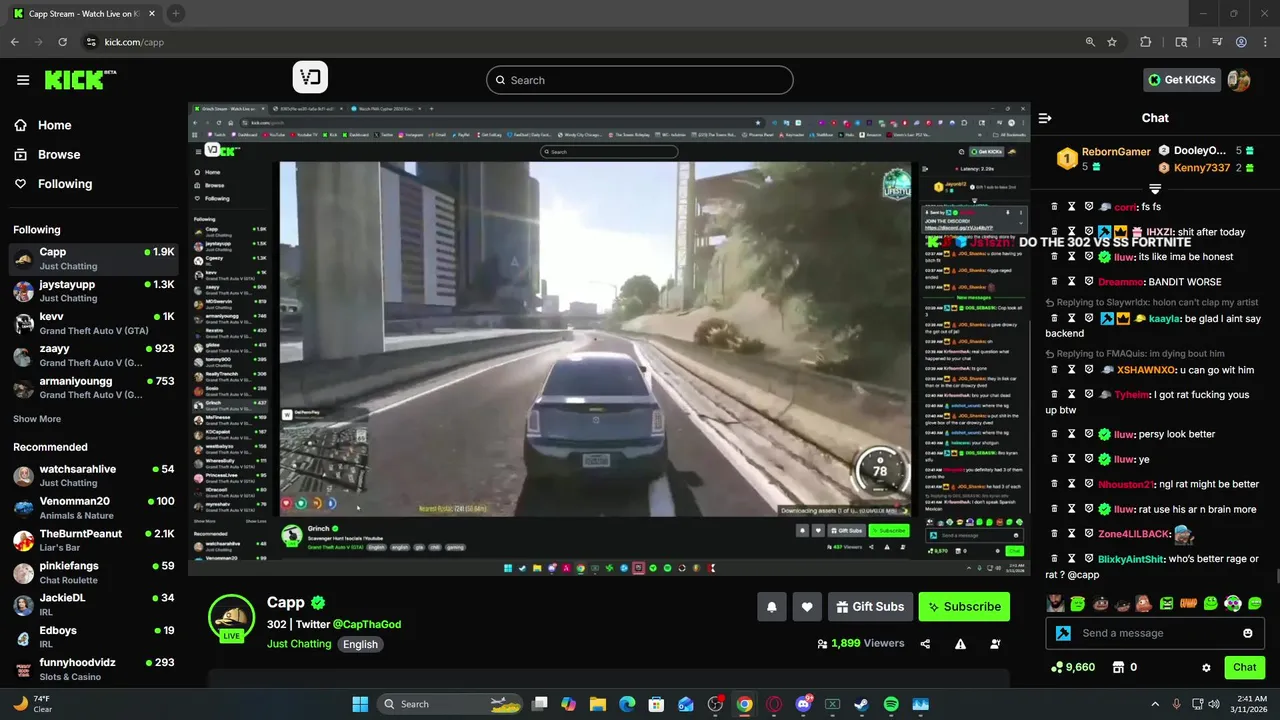Collapse the chat panel arrow icon
This screenshot has width=1280, height=720.
(1045, 118)
